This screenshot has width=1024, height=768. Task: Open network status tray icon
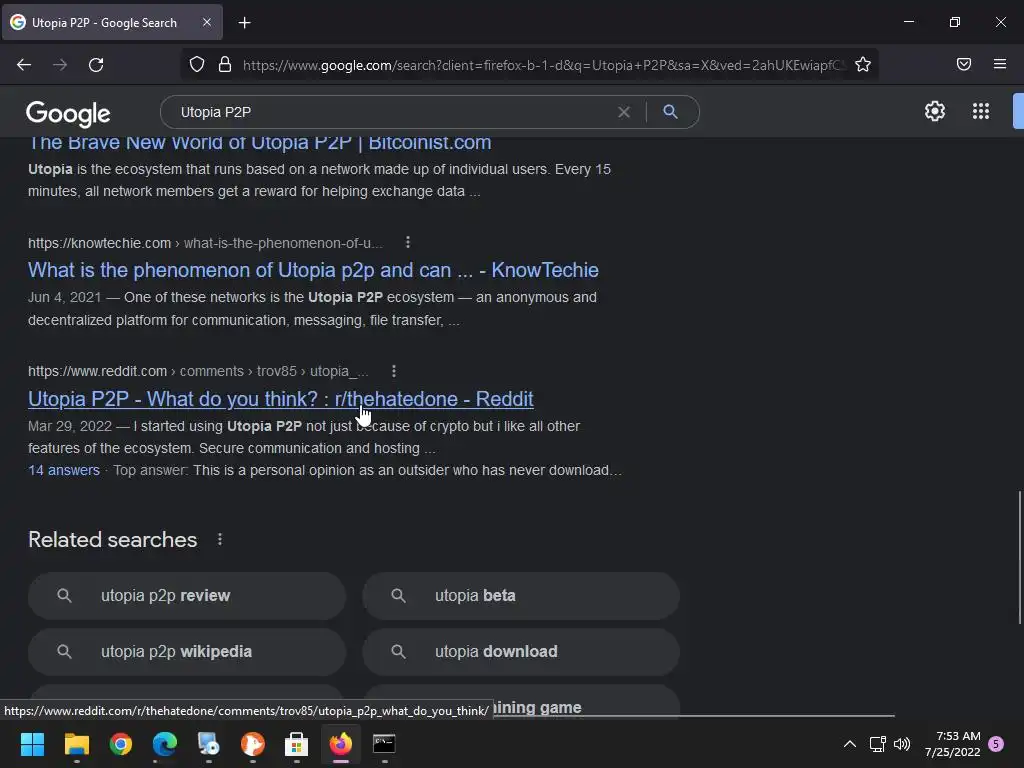coord(877,744)
